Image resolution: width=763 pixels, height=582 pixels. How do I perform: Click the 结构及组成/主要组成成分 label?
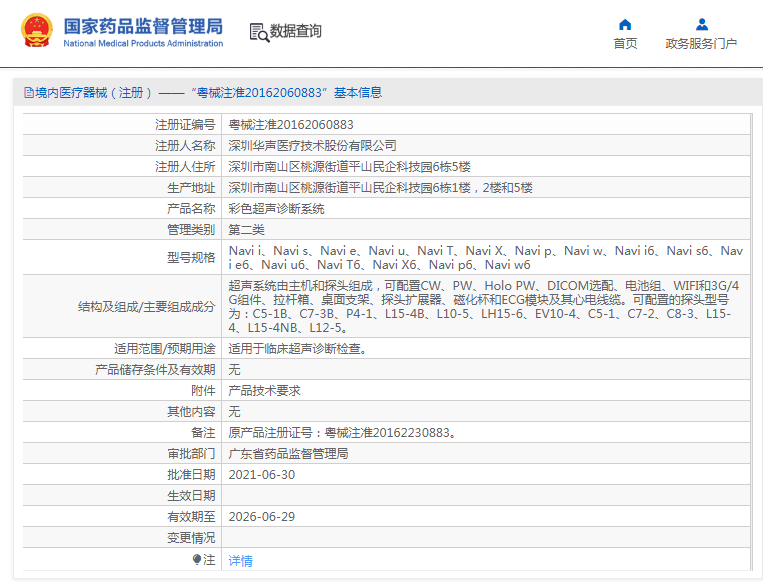(146, 307)
